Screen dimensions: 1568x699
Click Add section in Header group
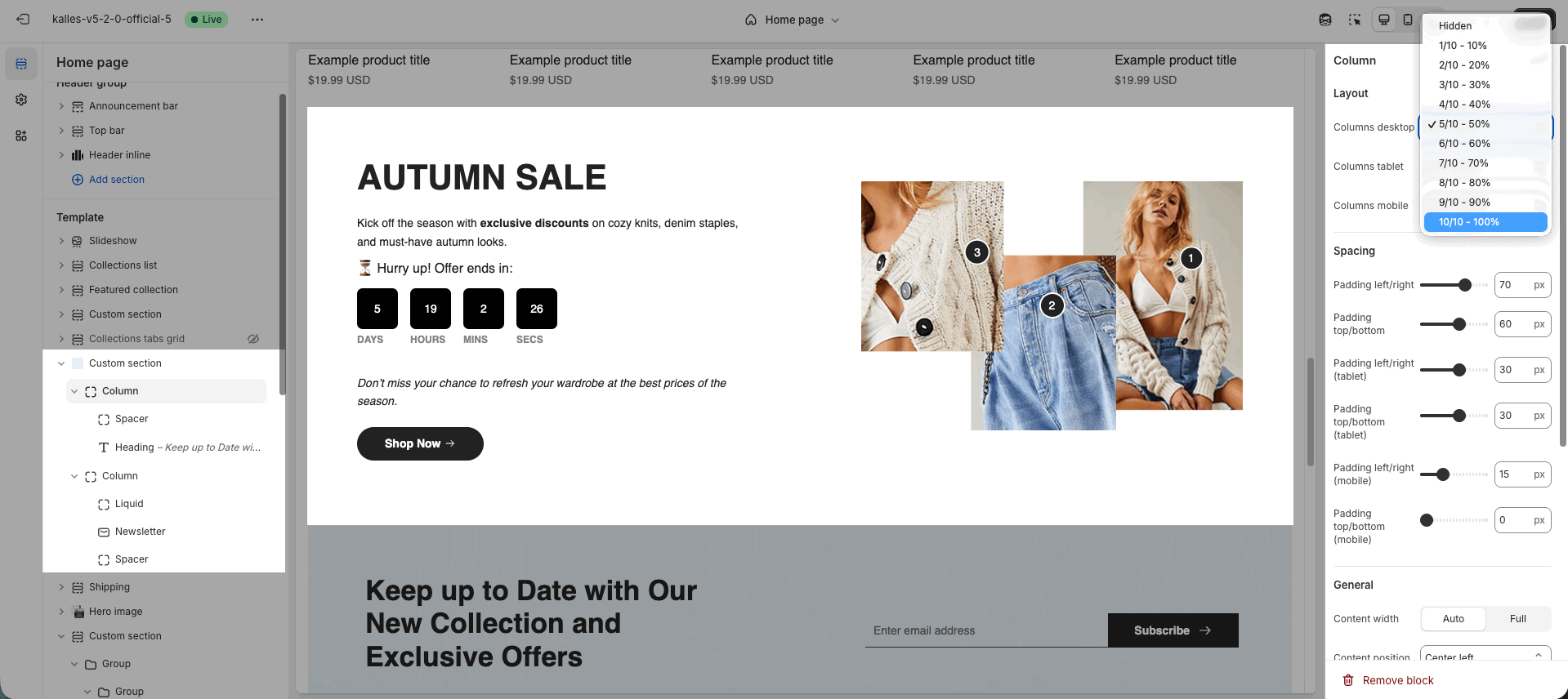point(117,180)
